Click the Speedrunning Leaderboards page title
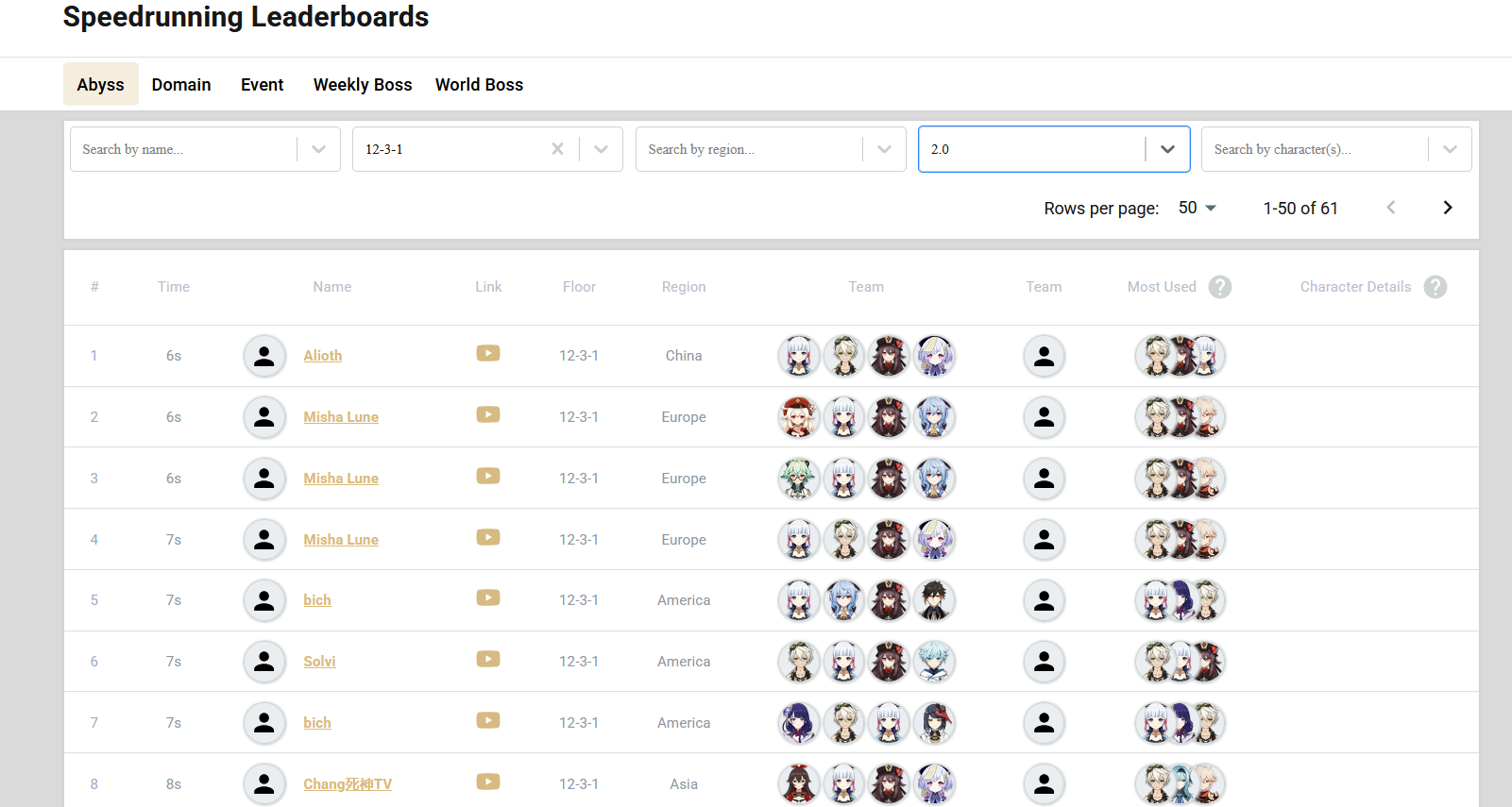 (246, 16)
